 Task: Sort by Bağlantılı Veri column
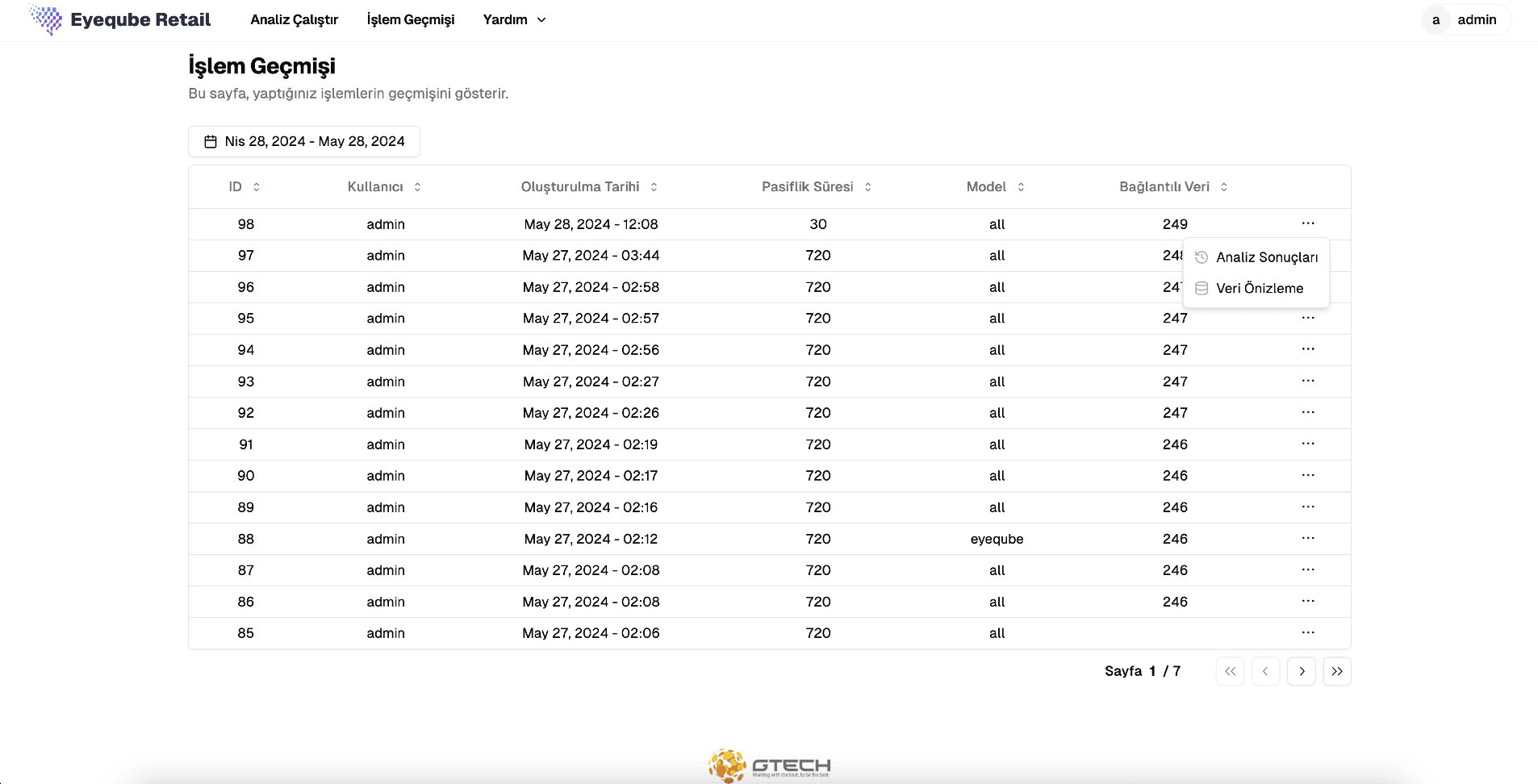pos(1173,186)
